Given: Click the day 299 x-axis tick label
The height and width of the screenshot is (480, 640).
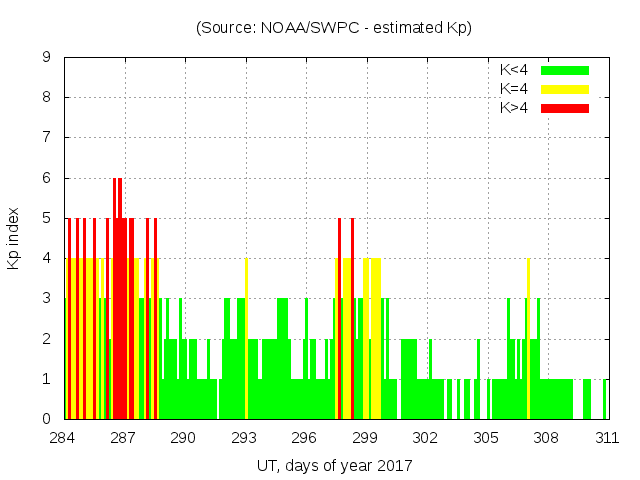Looking at the screenshot, I should point(365,438).
